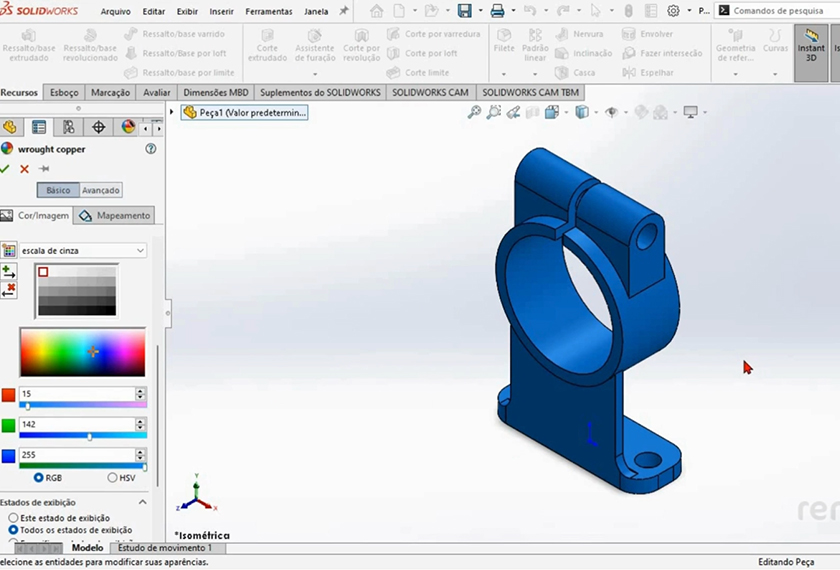
Task: Click the Print icon in the top toolbar
Action: pyautogui.click(x=497, y=11)
